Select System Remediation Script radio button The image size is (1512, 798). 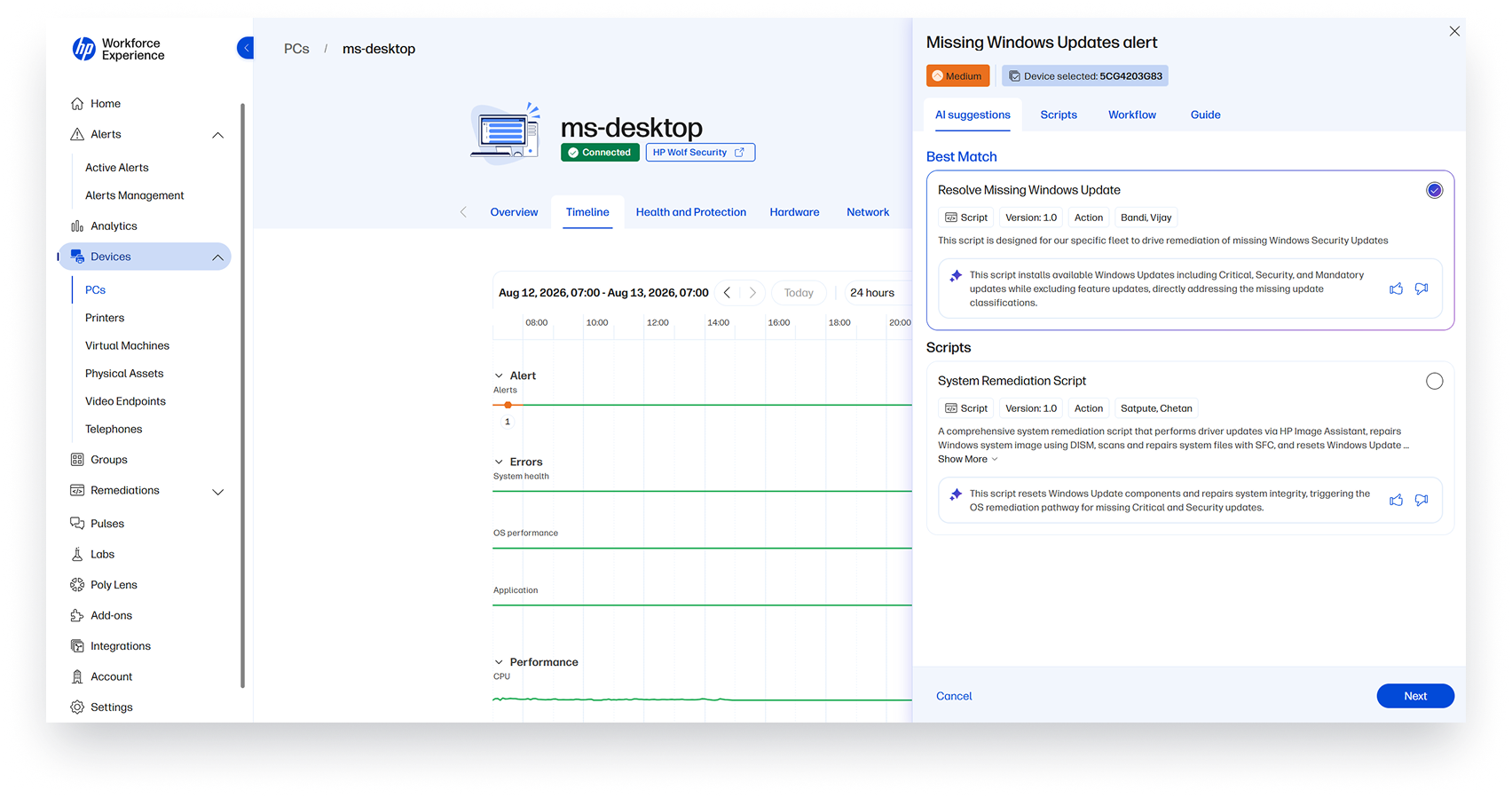[1434, 381]
